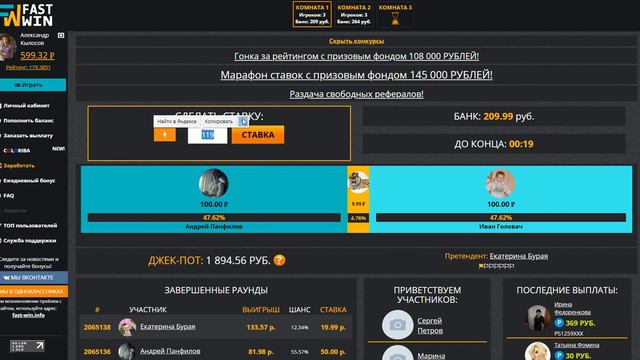The width and height of the screenshot is (640, 360).
Task: Open Екатерина Бурая in completed rounds
Action: (167, 327)
